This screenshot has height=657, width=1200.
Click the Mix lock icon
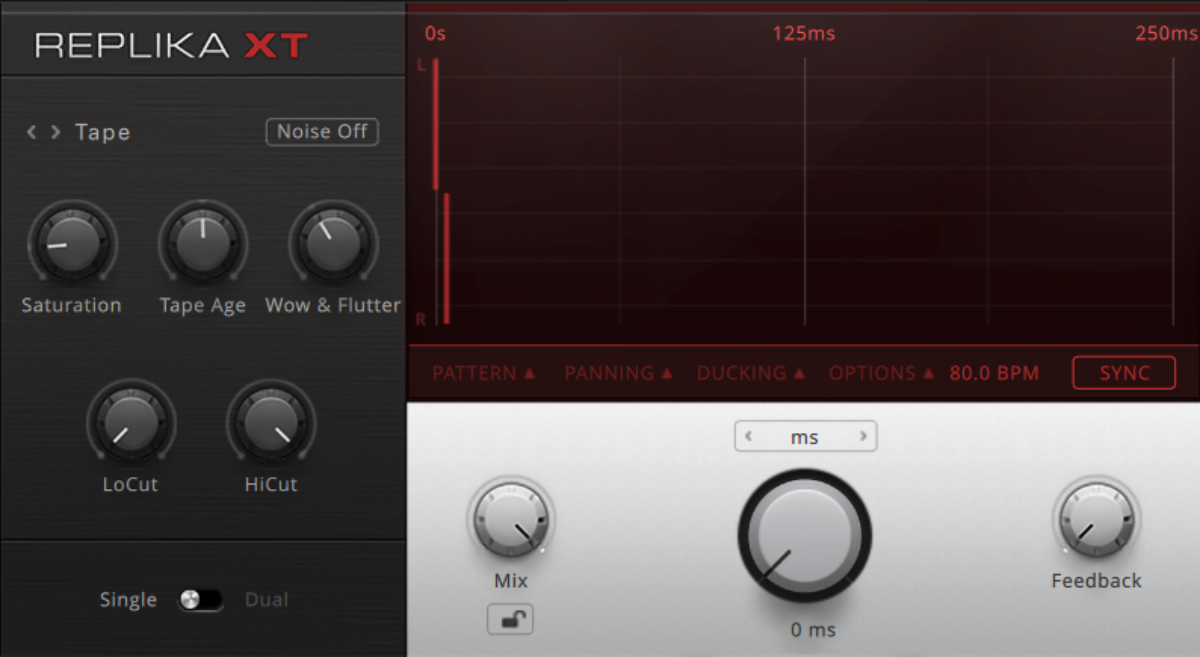point(510,620)
